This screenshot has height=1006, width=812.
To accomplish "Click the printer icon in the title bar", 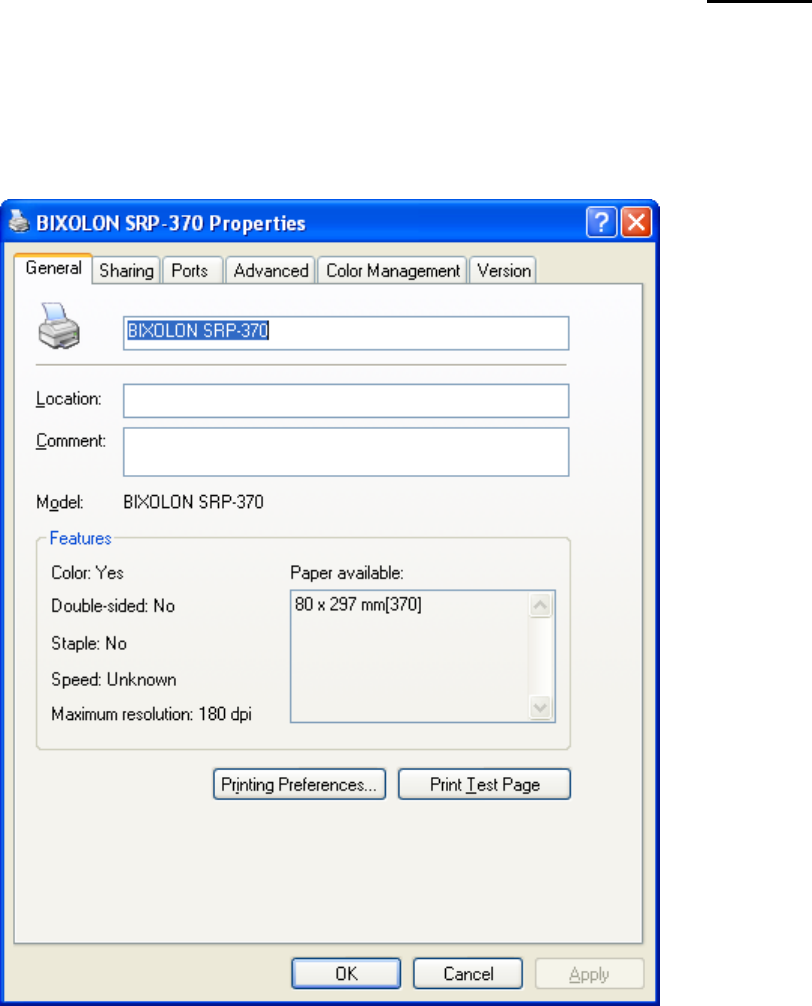I will 19,222.
